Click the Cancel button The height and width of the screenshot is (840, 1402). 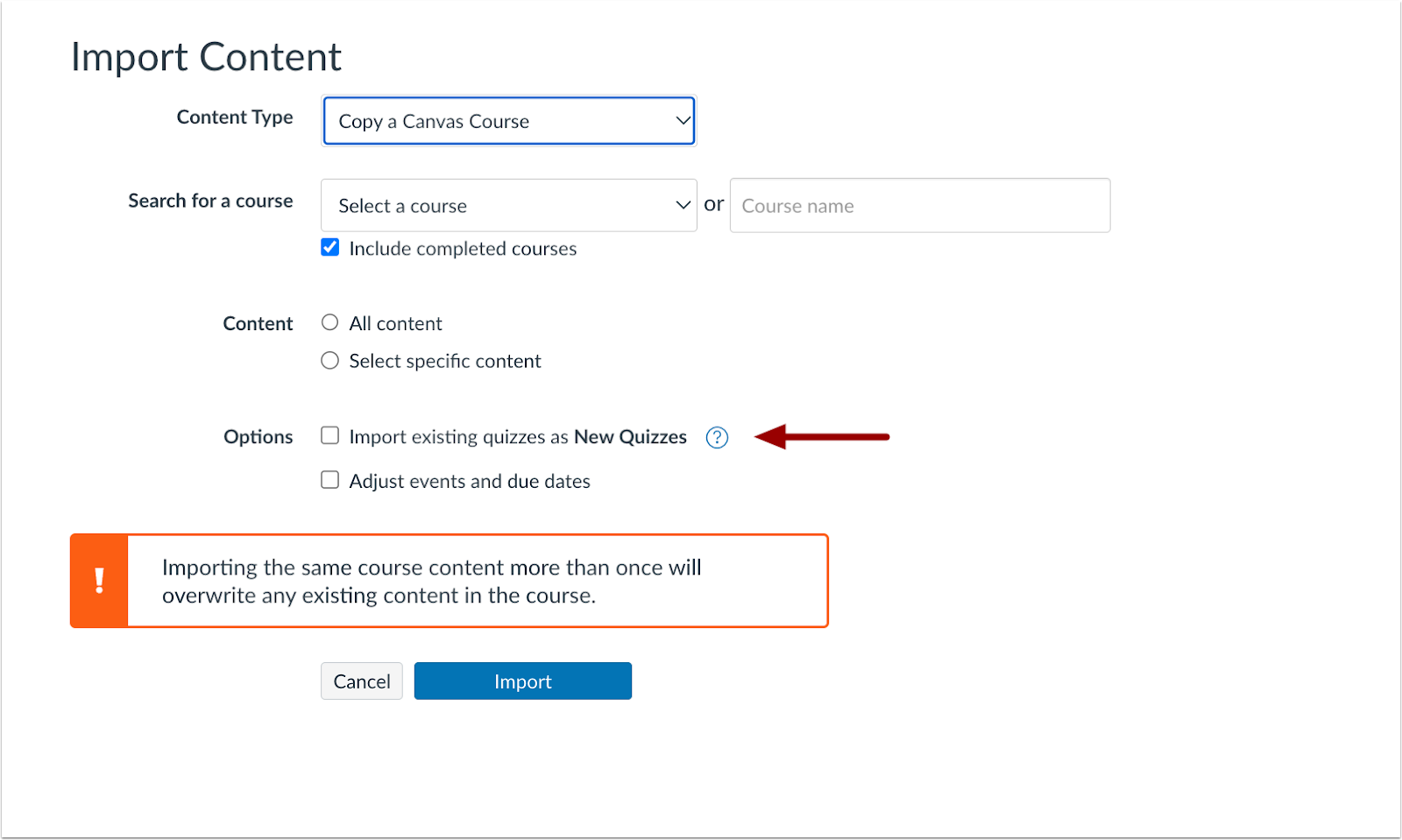[361, 681]
